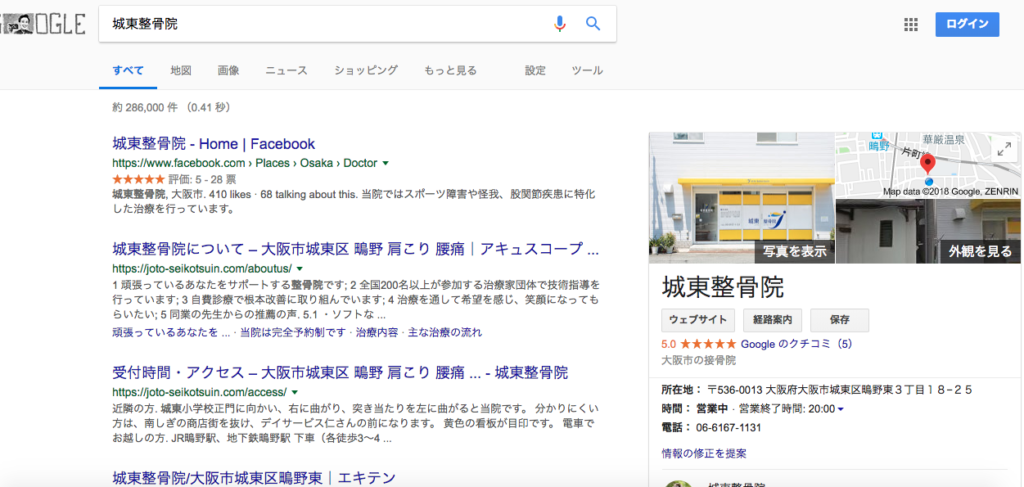Expand the dropdown arrow beside the access URL
The height and width of the screenshot is (487, 1024).
coord(295,392)
